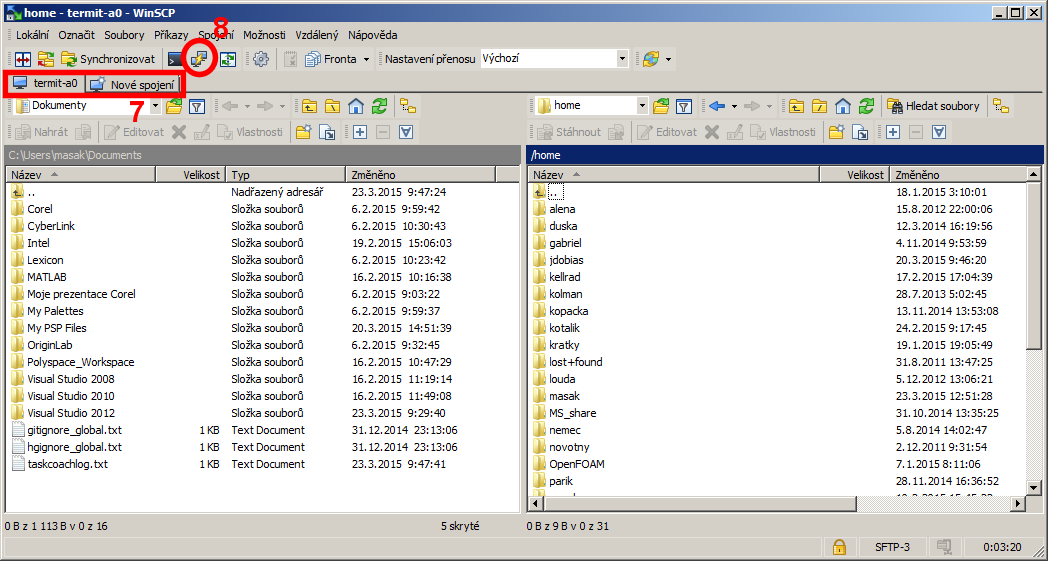
Task: Click the Synchronizovat button
Action: [x=108, y=59]
